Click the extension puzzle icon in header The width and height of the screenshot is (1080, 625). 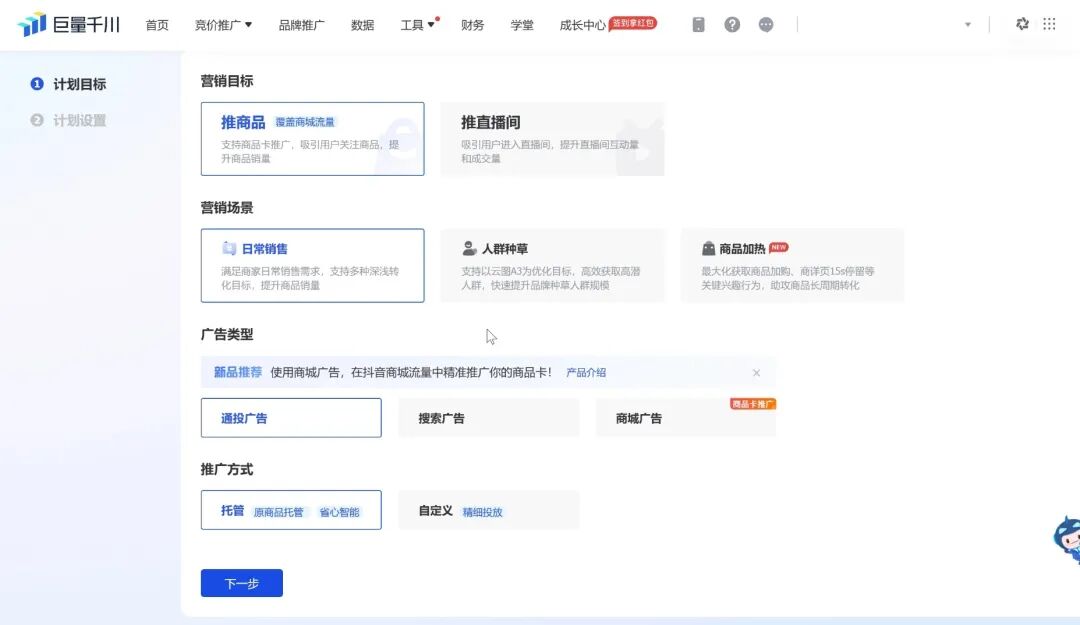1022,24
